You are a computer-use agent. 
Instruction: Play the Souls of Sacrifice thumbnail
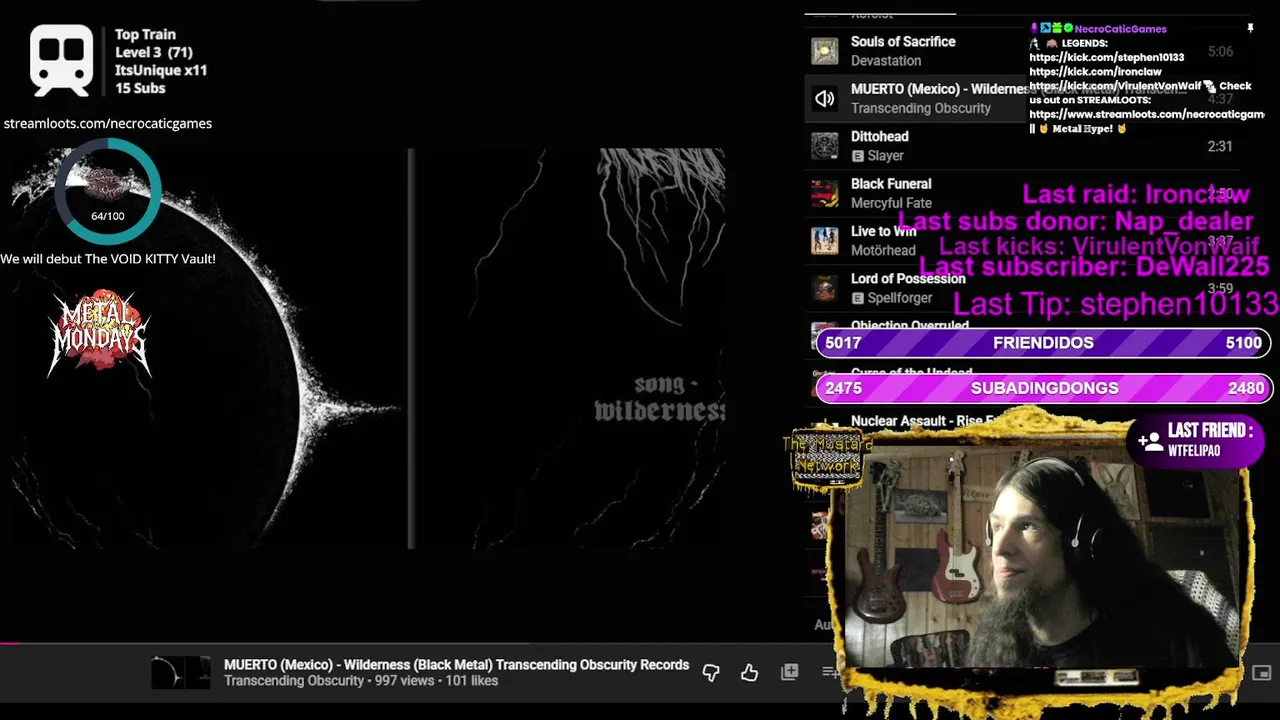point(824,51)
